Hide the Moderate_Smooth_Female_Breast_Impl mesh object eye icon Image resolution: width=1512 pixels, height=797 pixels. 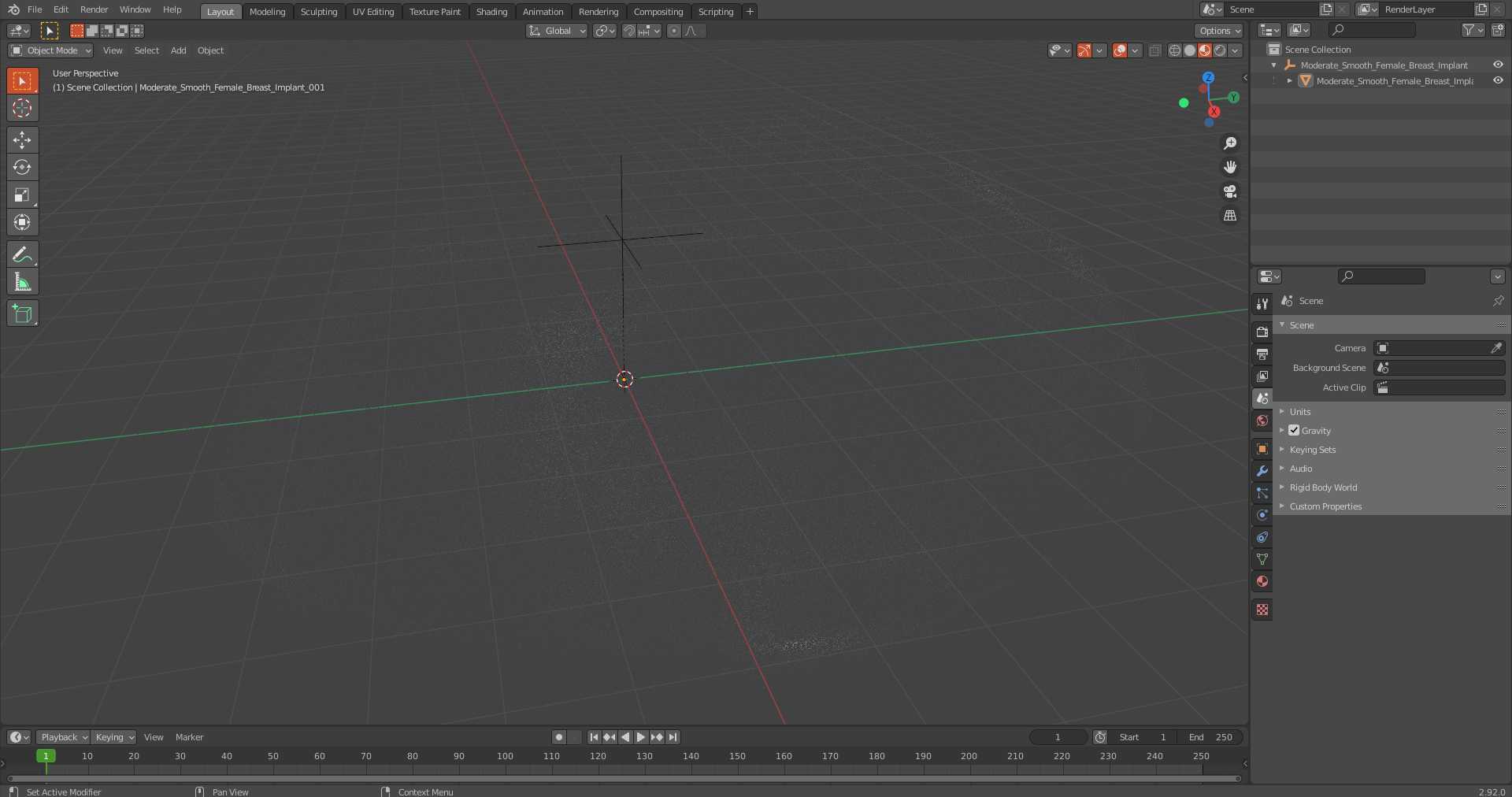(1498, 80)
